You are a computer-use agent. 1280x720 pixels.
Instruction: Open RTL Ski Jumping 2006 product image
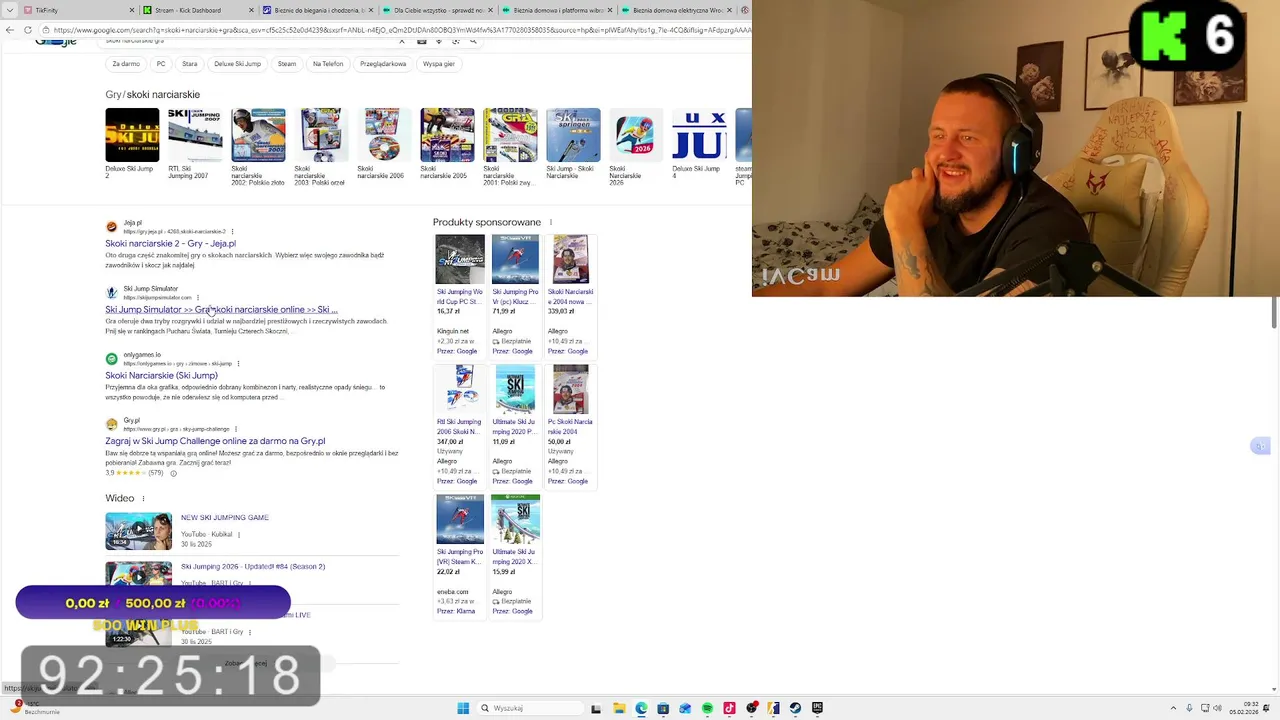pyautogui.click(x=460, y=389)
